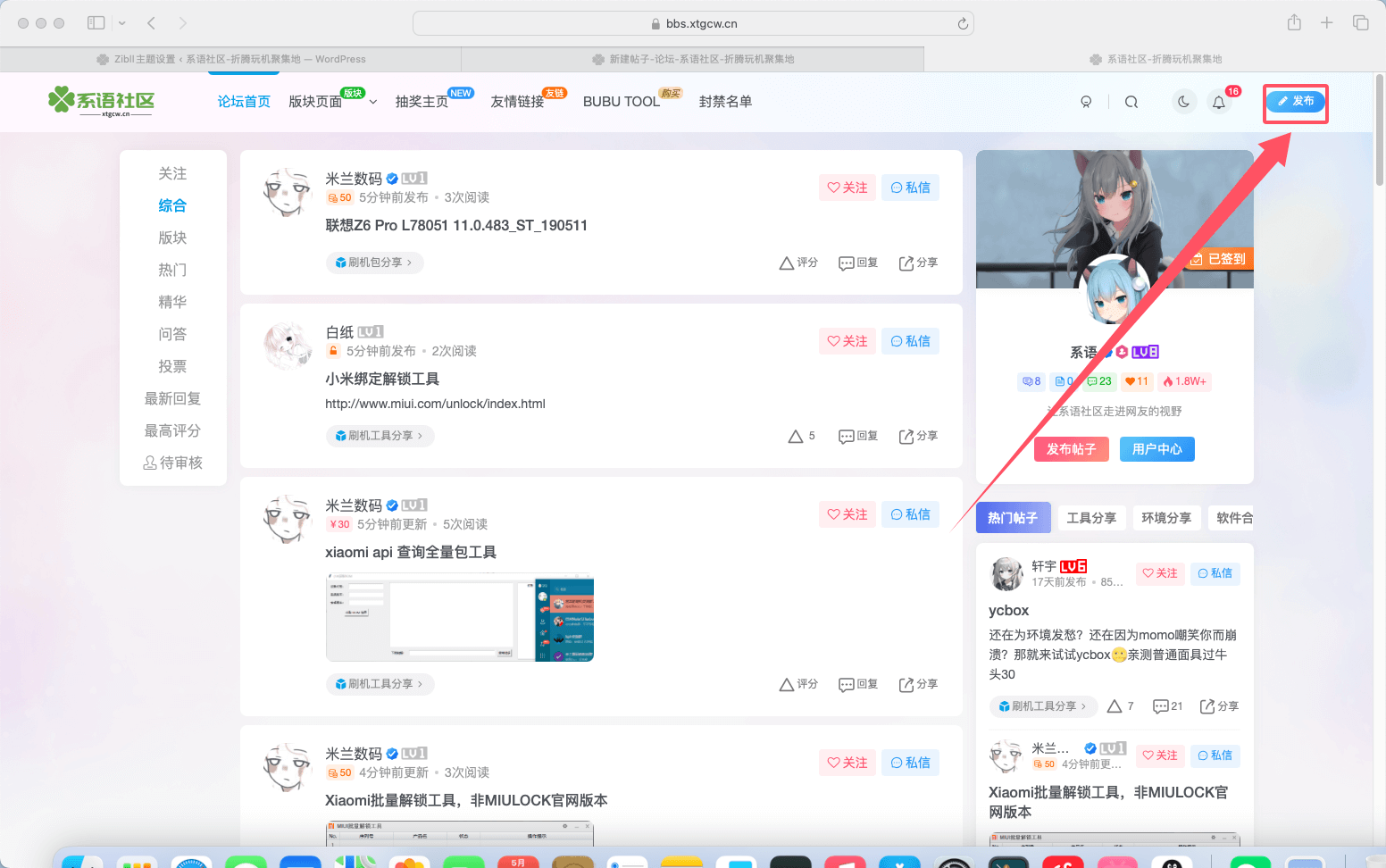
Task: Follow author of xiaomi api post
Action: (847, 514)
